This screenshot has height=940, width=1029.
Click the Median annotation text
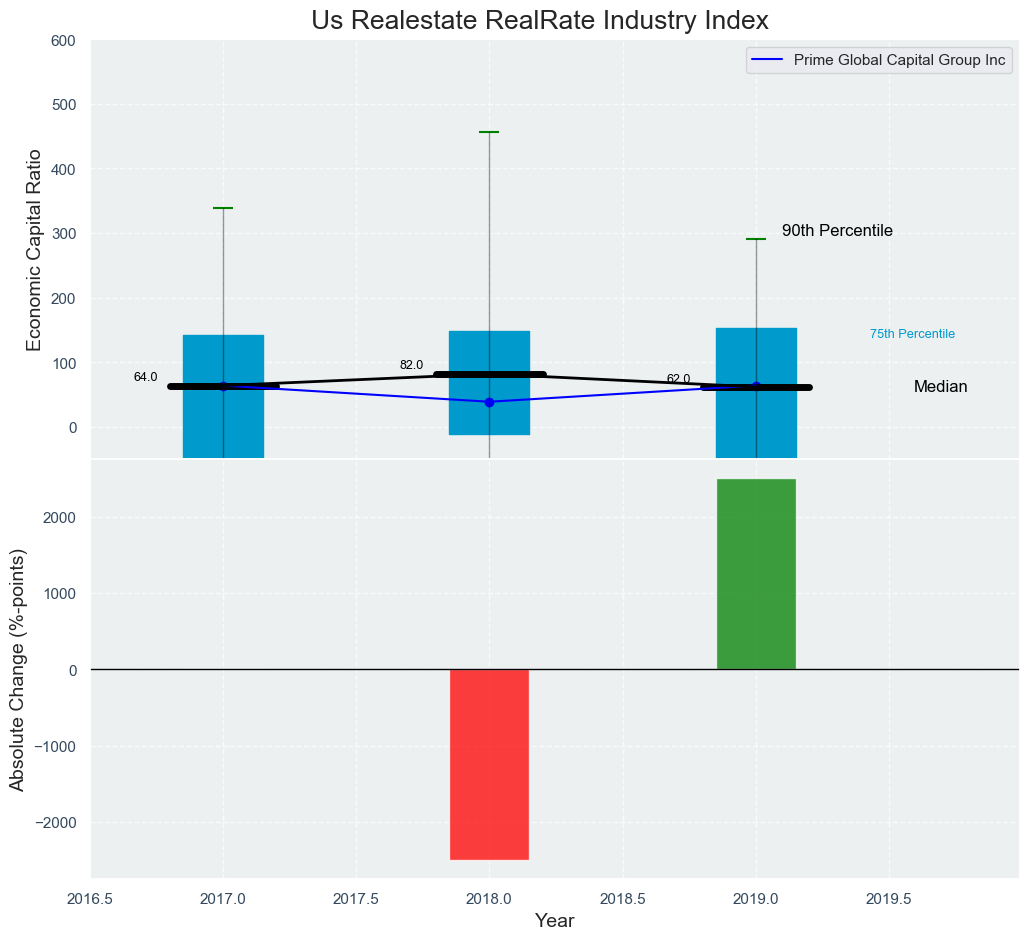pyautogui.click(x=940, y=387)
